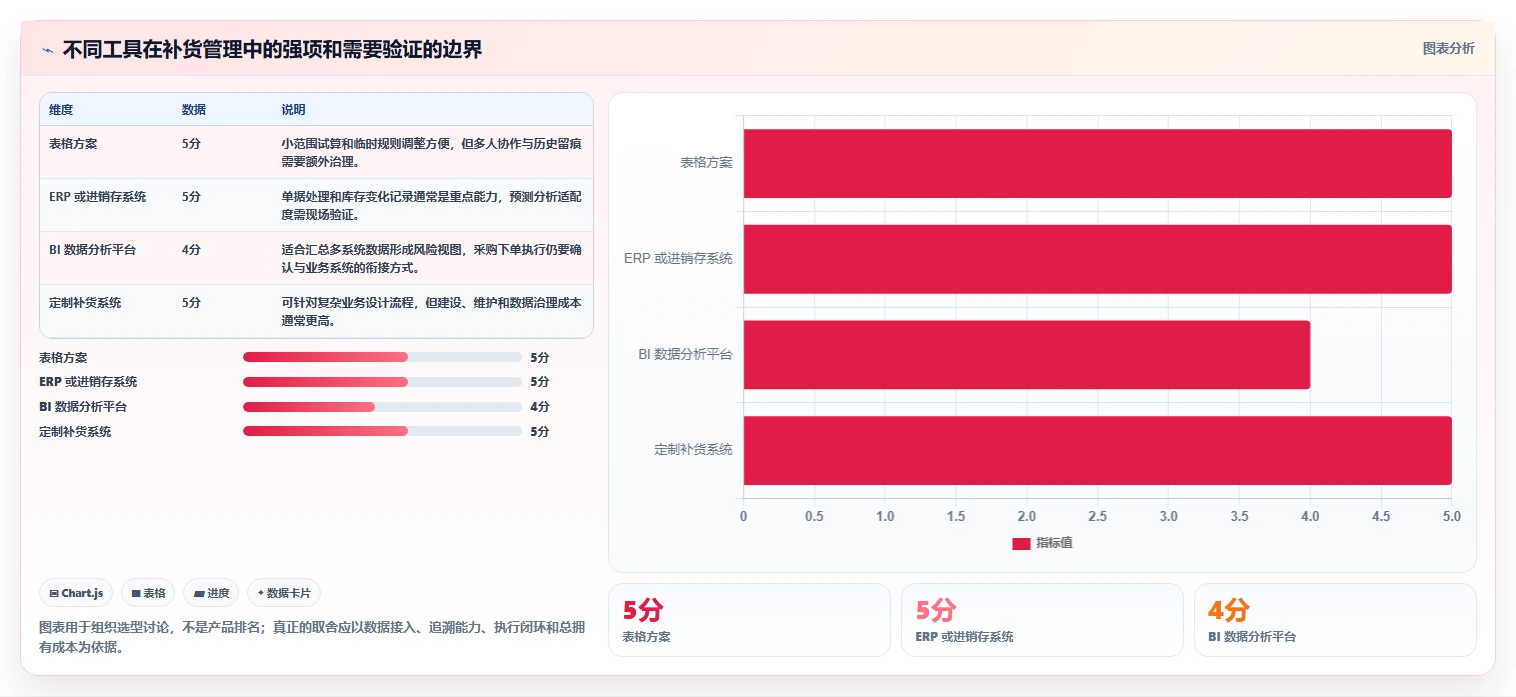Click the ERP 或进销存系统 5分 data card

pyautogui.click(x=1042, y=620)
